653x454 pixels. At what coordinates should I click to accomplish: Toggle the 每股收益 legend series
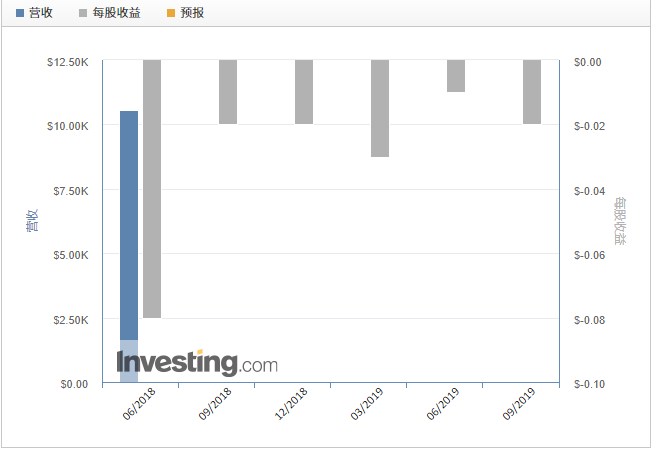[109, 13]
